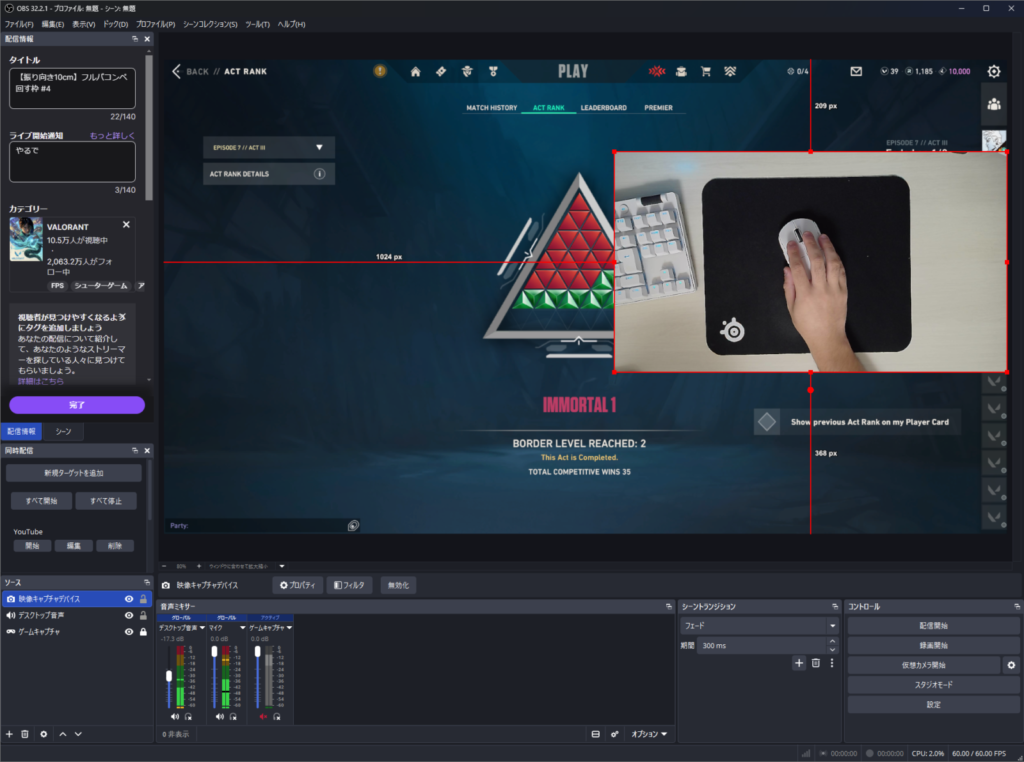Open マイク mixer channel dropdown
This screenshot has height=762, width=1024.
243,627
